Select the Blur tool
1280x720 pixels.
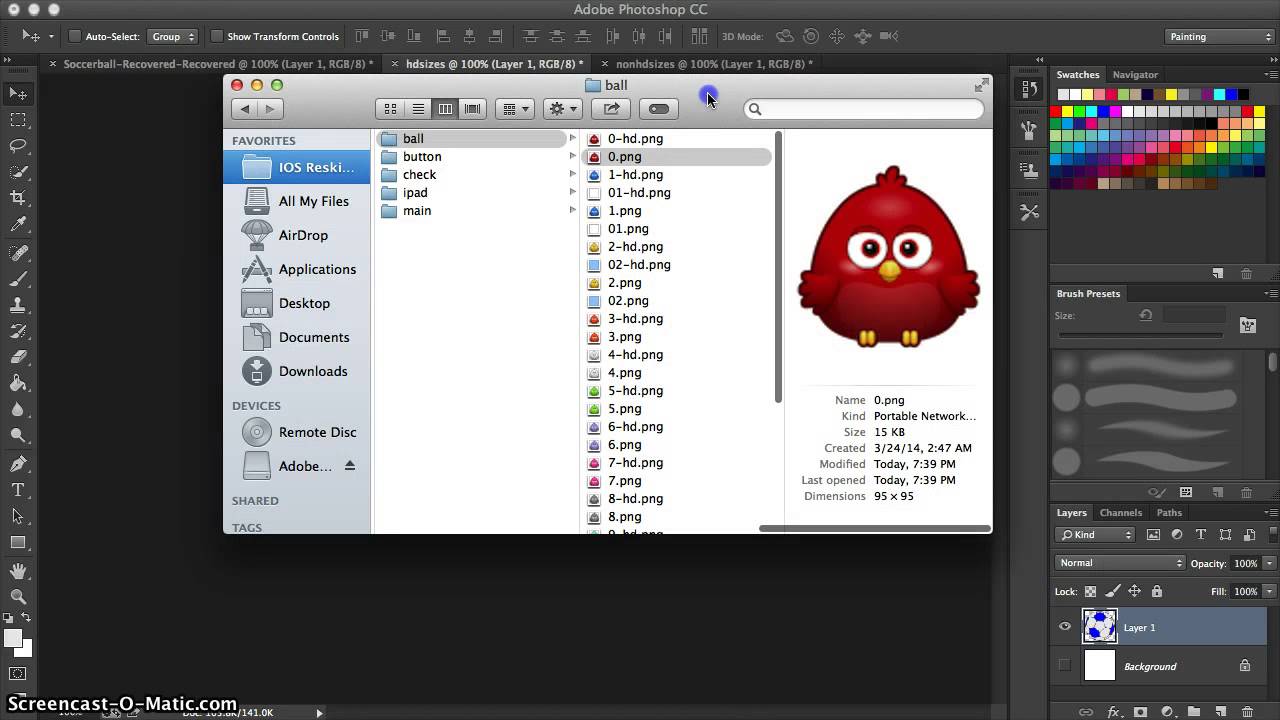[18, 409]
